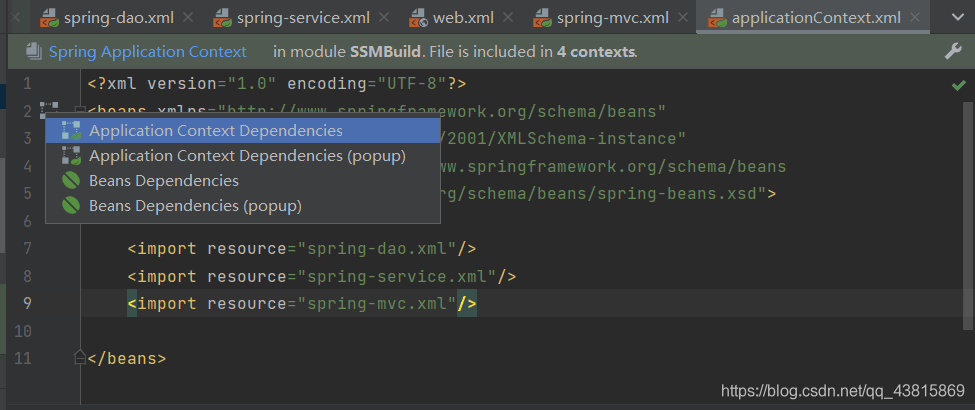Open Spring facet settings wrench icon
This screenshot has height=410, width=975.
[953, 52]
